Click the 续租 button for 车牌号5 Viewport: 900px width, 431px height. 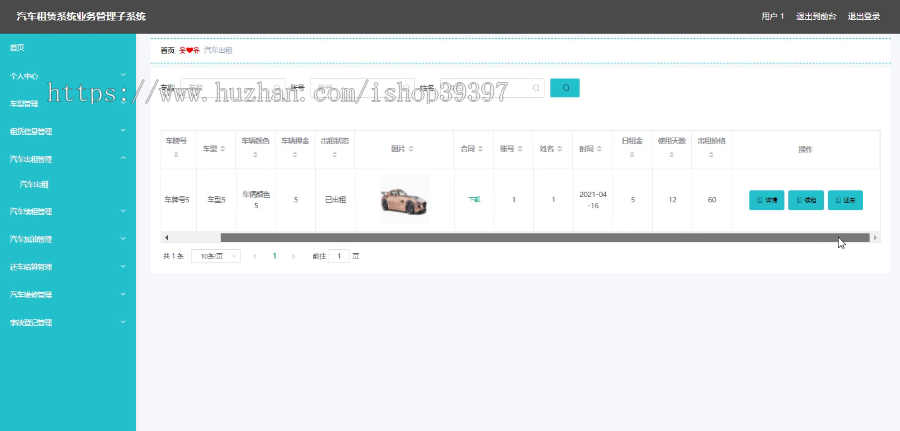(806, 200)
